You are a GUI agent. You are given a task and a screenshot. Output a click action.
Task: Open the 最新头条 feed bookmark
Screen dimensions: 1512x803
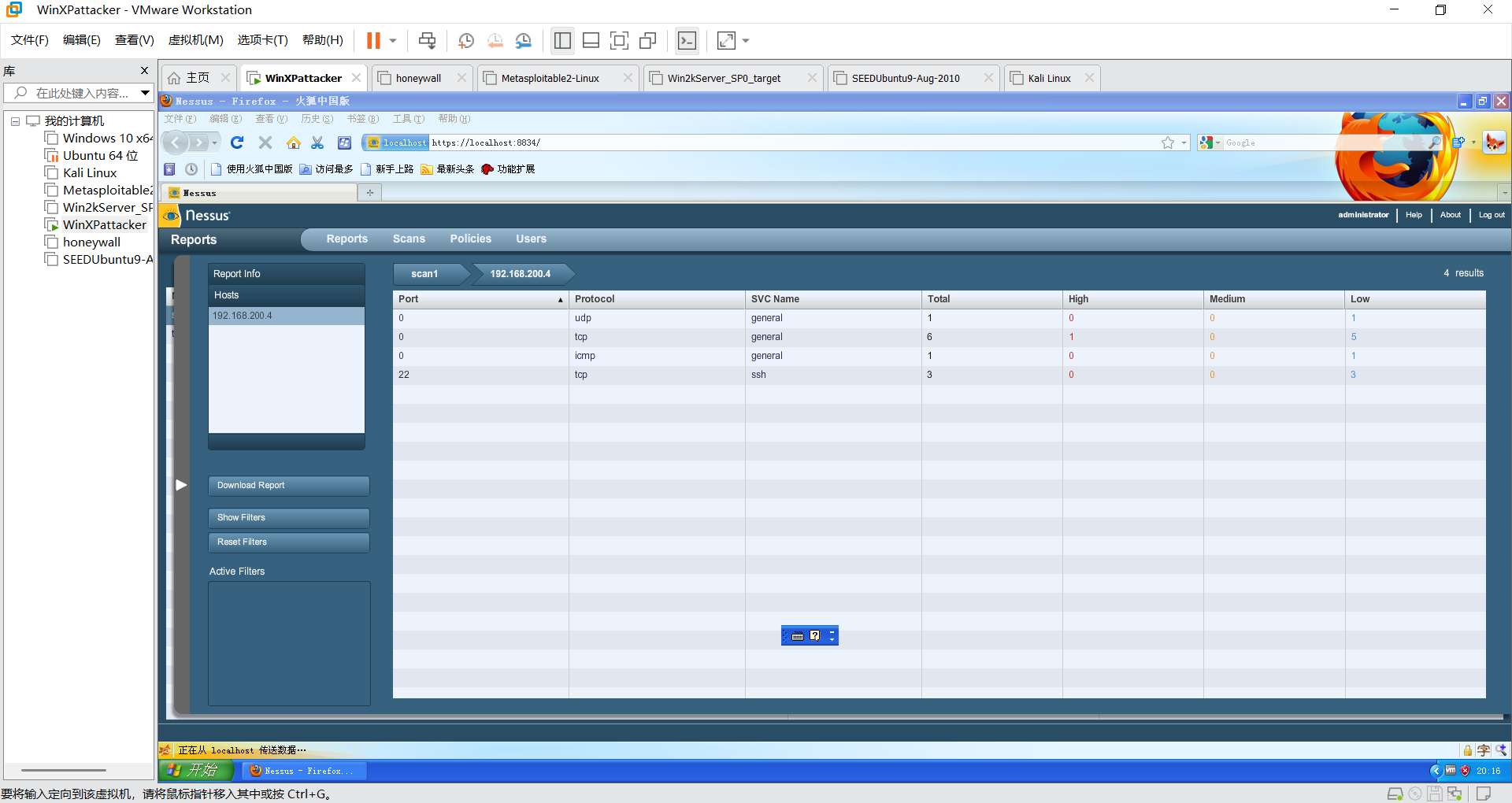click(447, 169)
